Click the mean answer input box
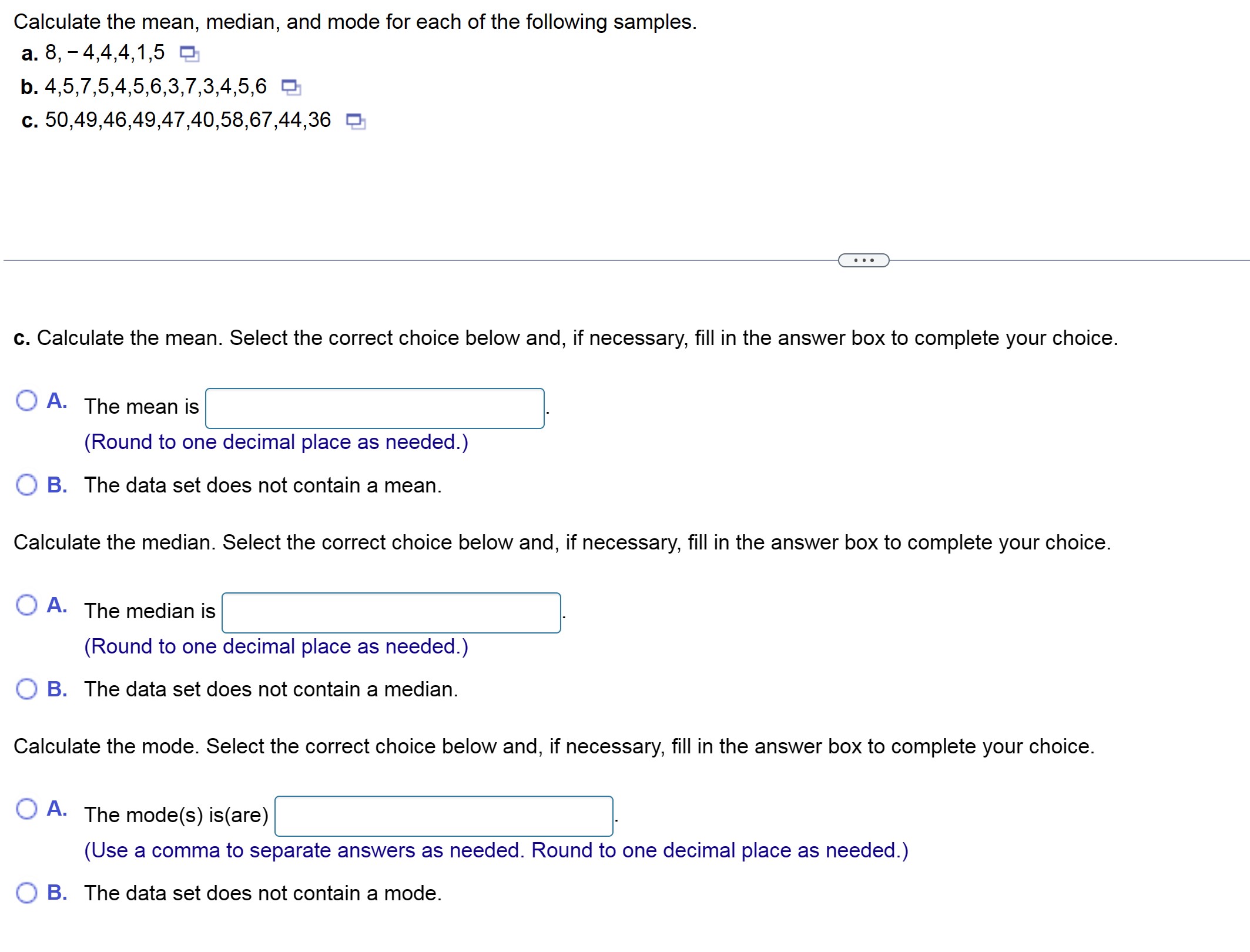The image size is (1250, 952). tap(374, 408)
